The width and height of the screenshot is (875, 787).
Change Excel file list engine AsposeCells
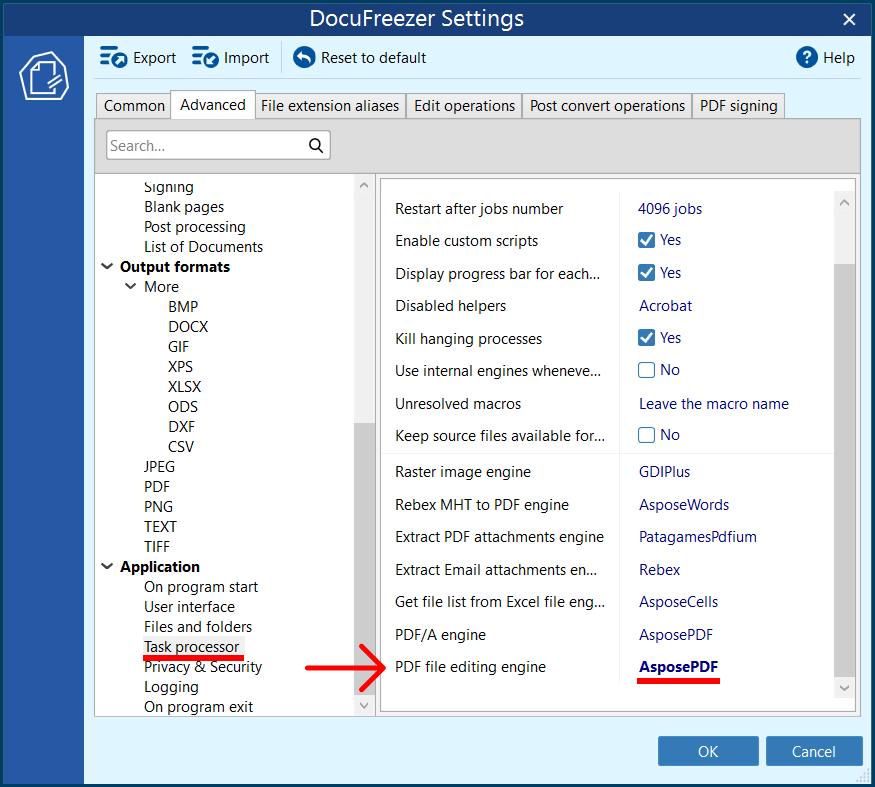tap(678, 602)
